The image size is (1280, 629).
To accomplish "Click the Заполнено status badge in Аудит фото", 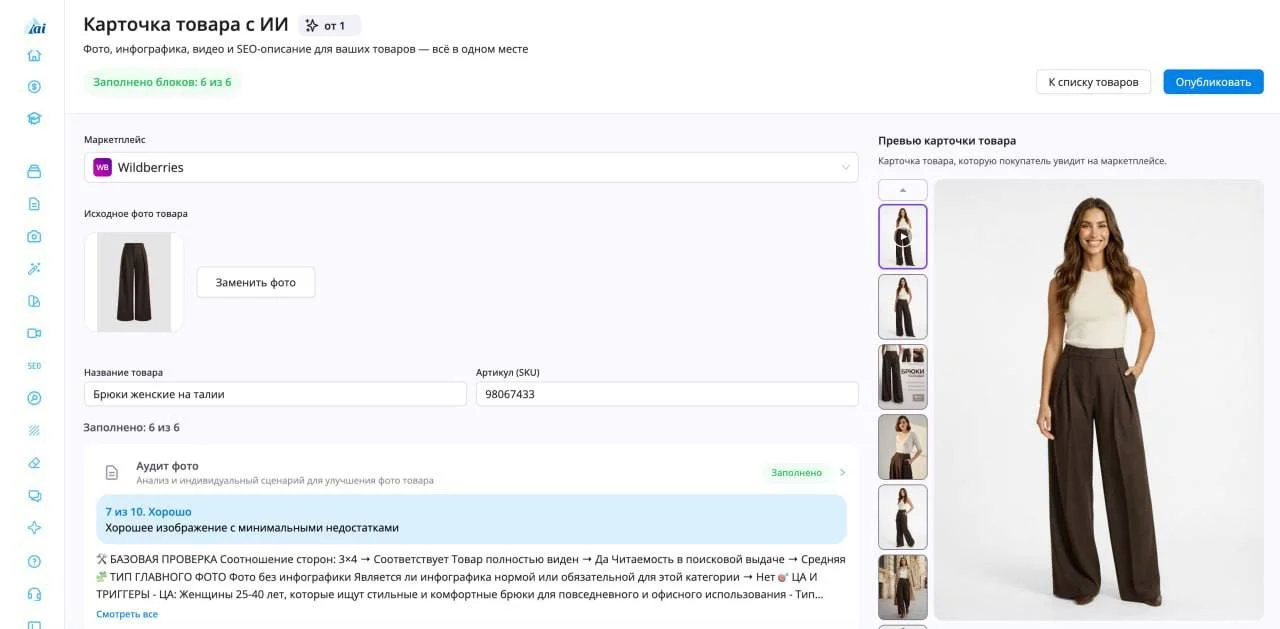I will 796,472.
